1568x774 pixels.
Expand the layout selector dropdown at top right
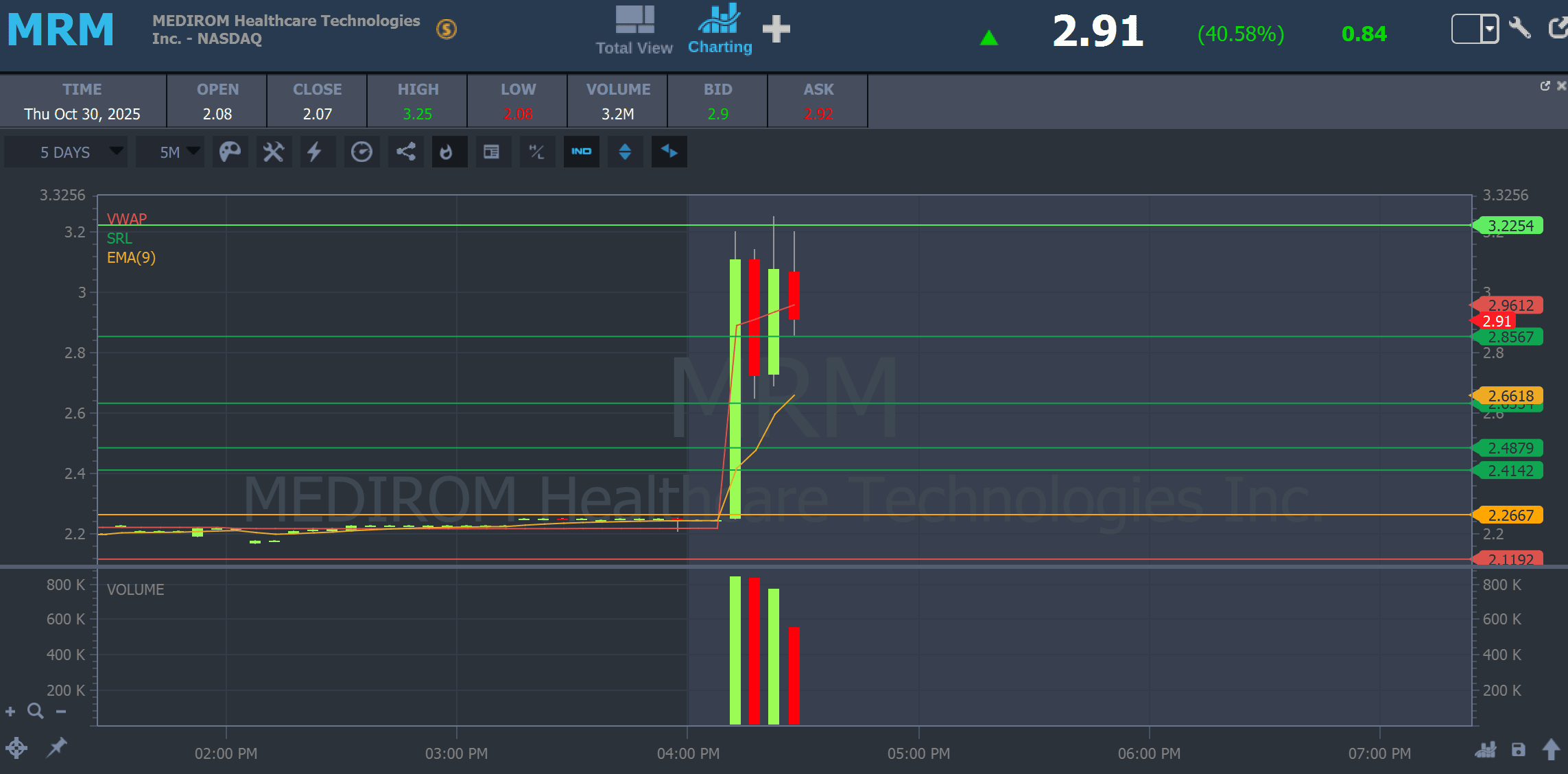pyautogui.click(x=1488, y=30)
